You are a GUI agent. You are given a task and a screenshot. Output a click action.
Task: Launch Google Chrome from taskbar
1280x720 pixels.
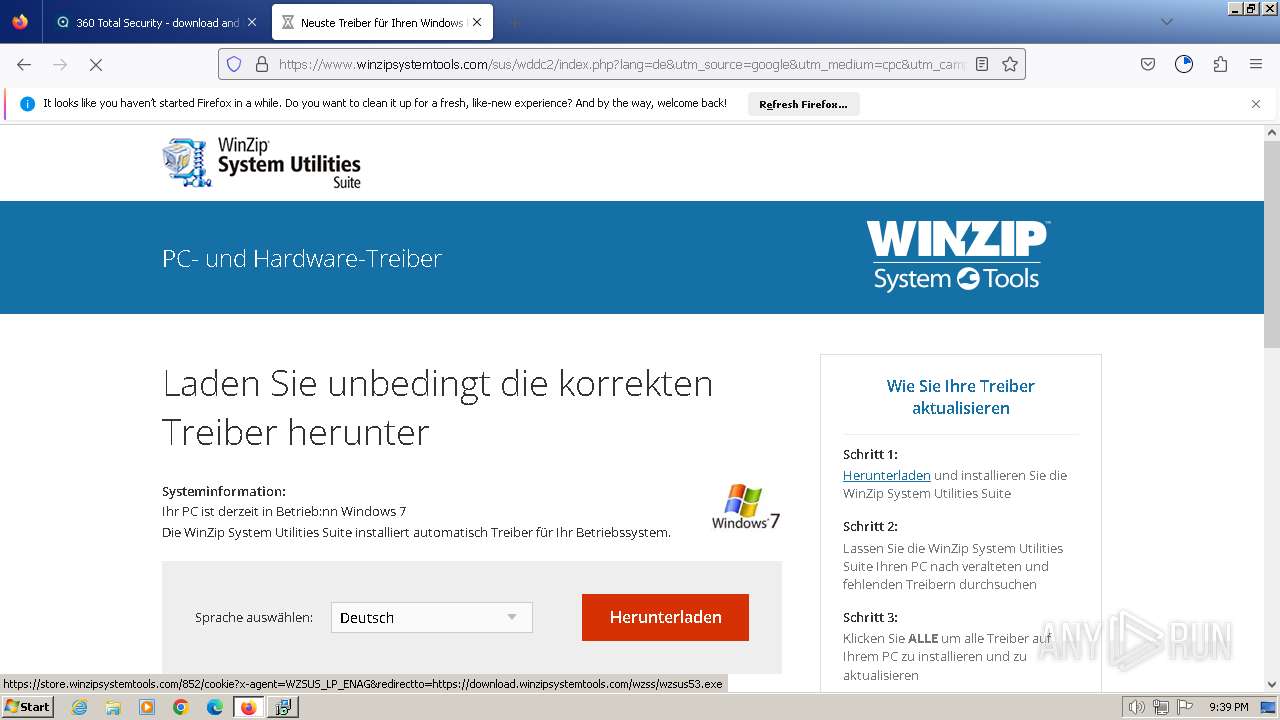[181, 707]
